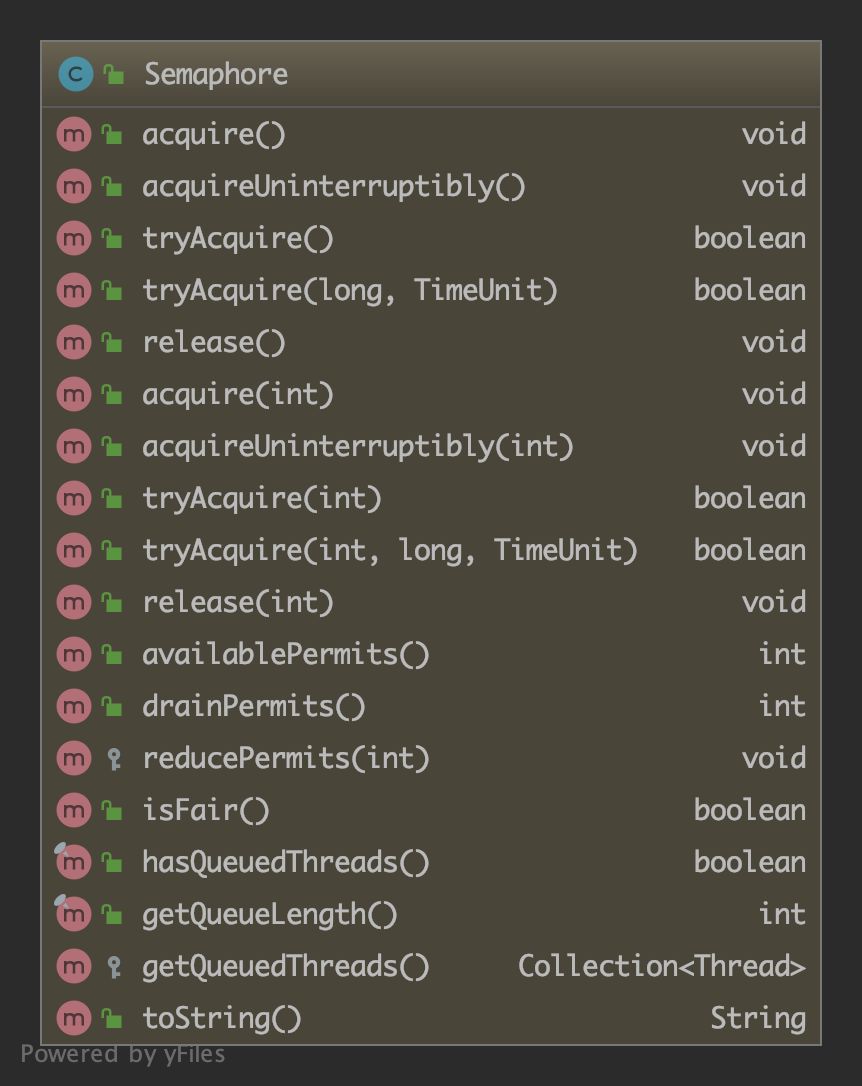Click the Collection<Thread> return type
Screen dimensions: 862x1086
[661, 966]
